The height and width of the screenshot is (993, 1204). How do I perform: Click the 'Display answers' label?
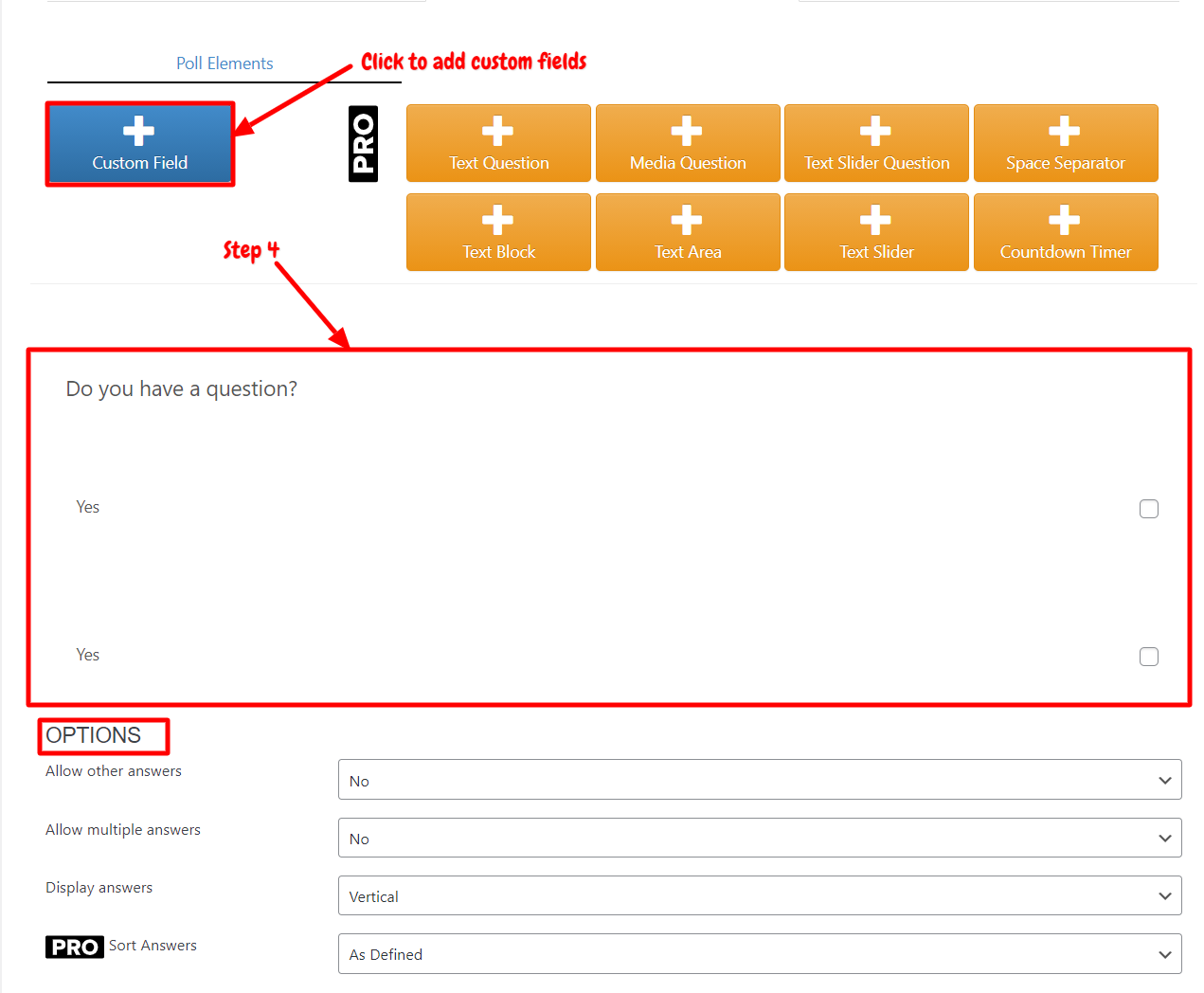pos(99,888)
